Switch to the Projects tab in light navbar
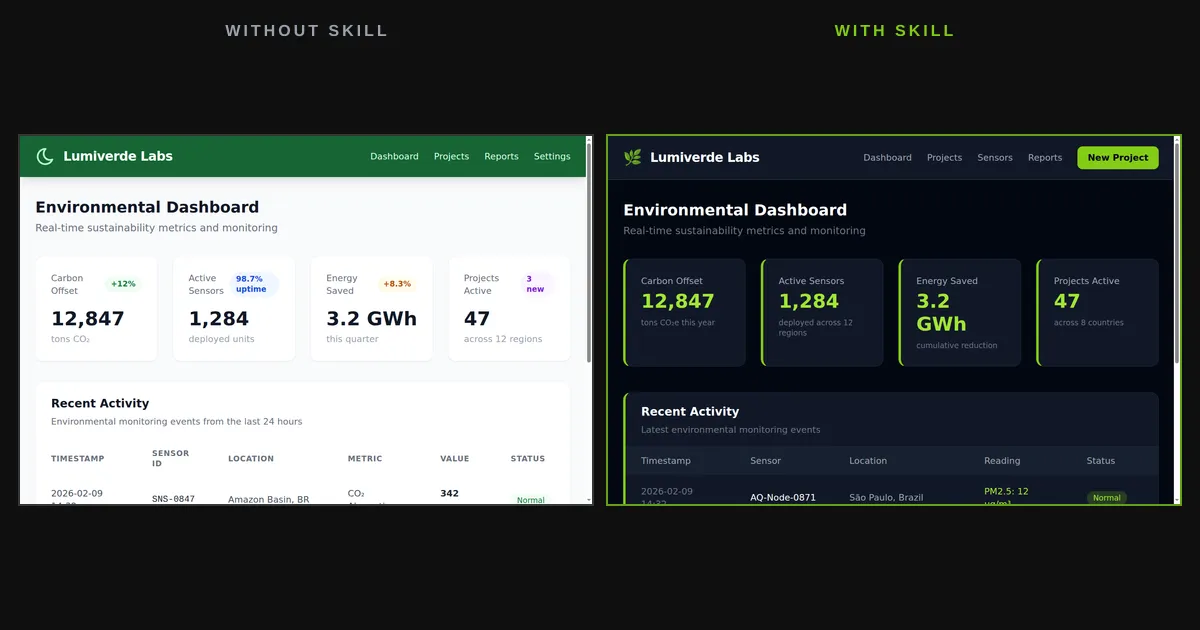The width and height of the screenshot is (1200, 630). [x=451, y=156]
